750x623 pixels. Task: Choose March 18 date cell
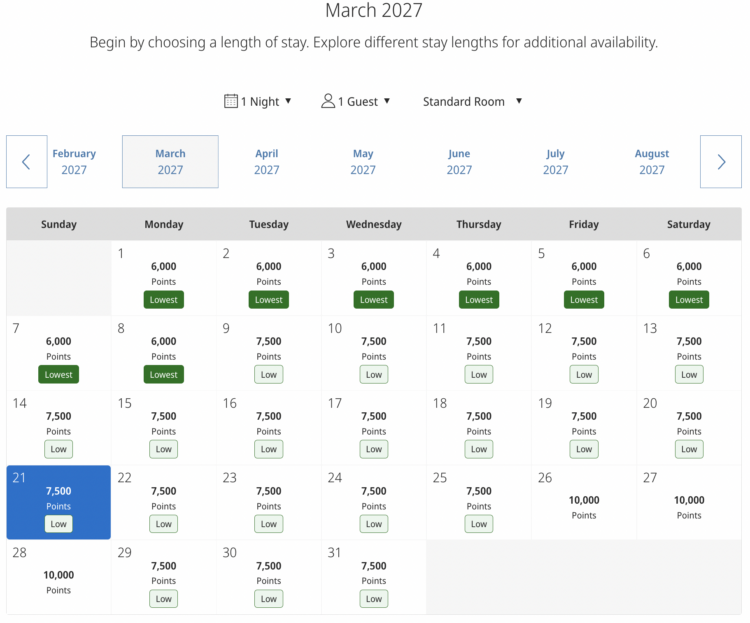[479, 428]
